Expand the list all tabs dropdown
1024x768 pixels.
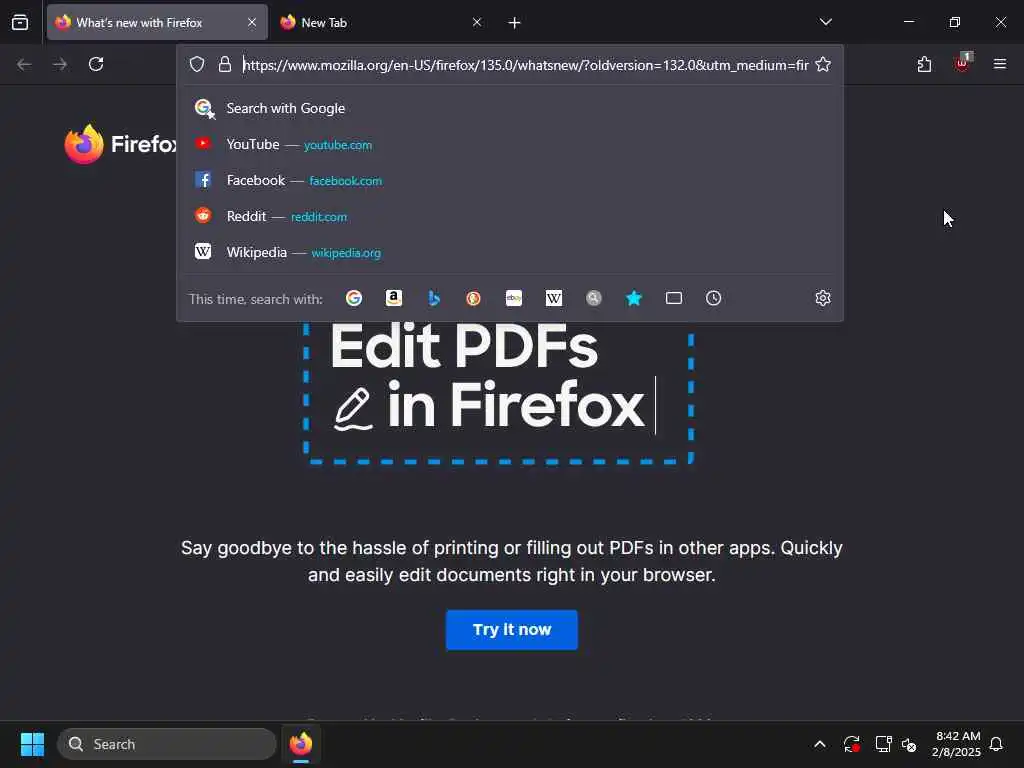pos(825,22)
